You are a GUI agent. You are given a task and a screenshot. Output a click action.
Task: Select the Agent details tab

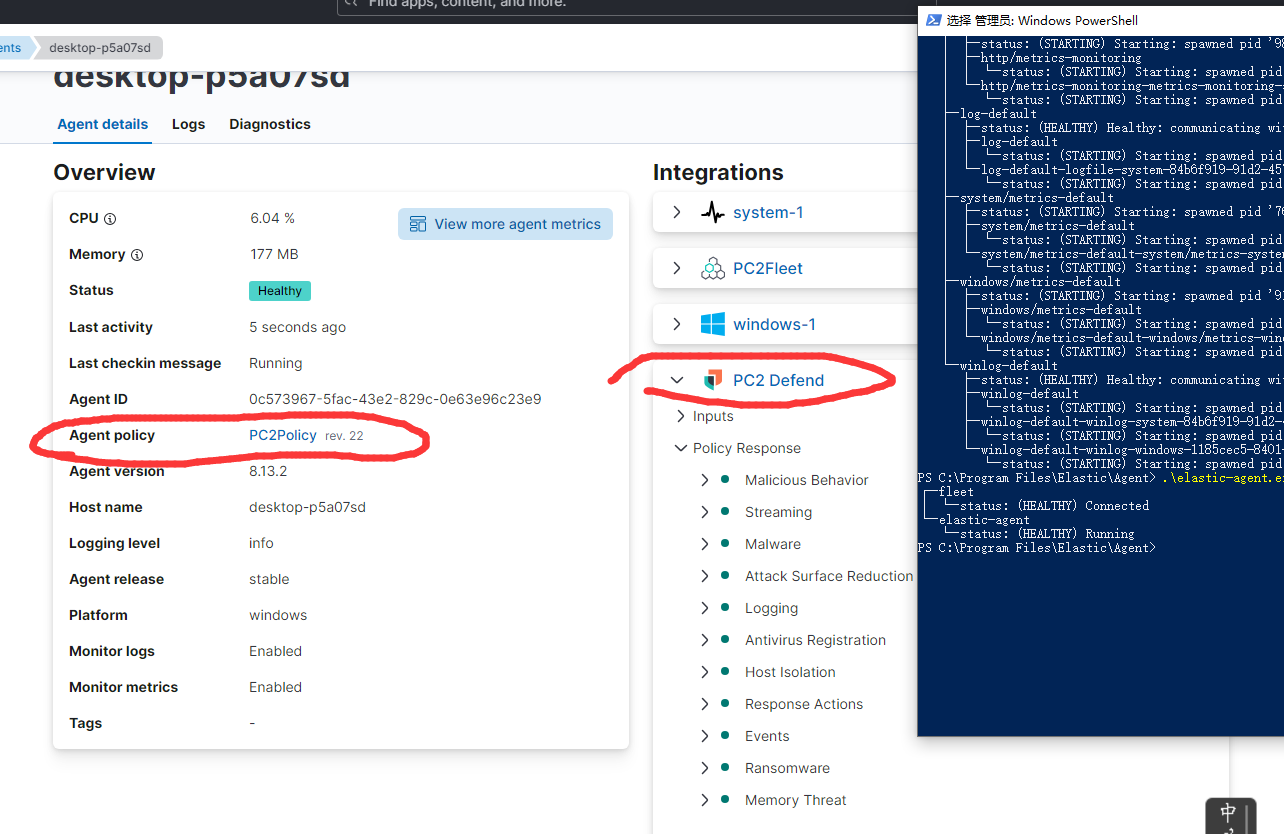pos(103,124)
